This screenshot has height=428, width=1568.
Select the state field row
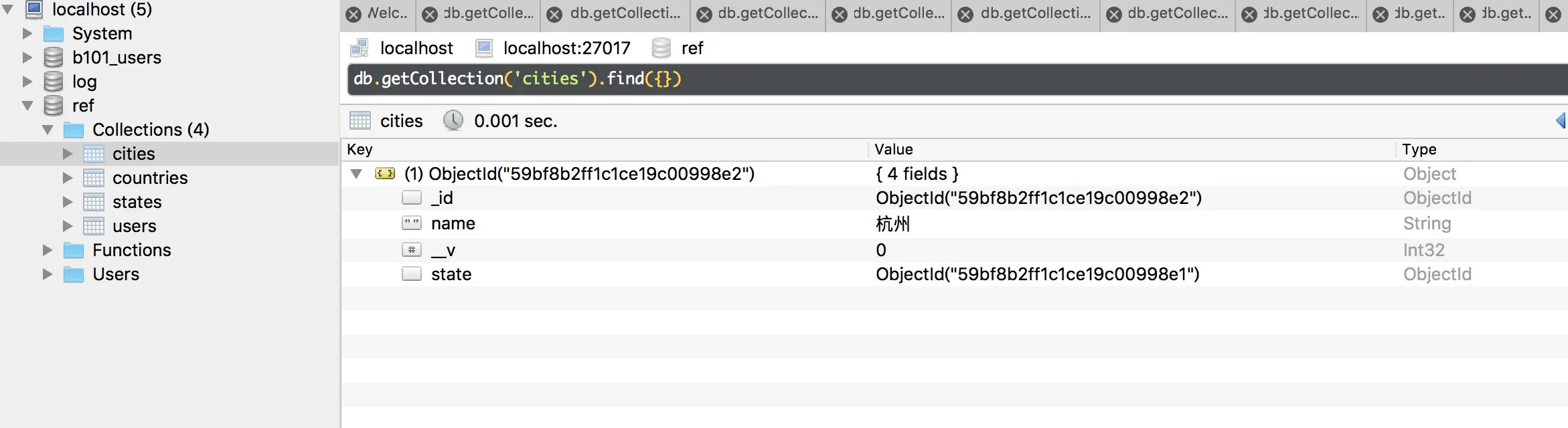(x=451, y=274)
